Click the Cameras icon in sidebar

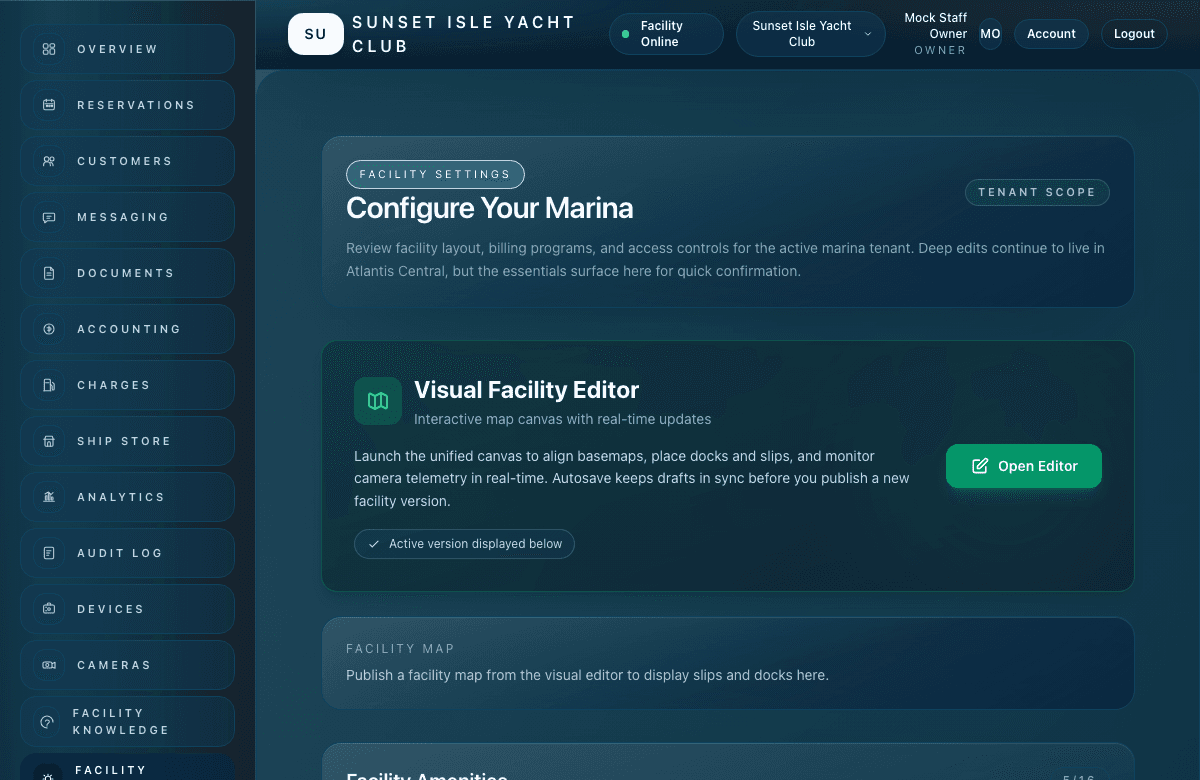coord(49,665)
